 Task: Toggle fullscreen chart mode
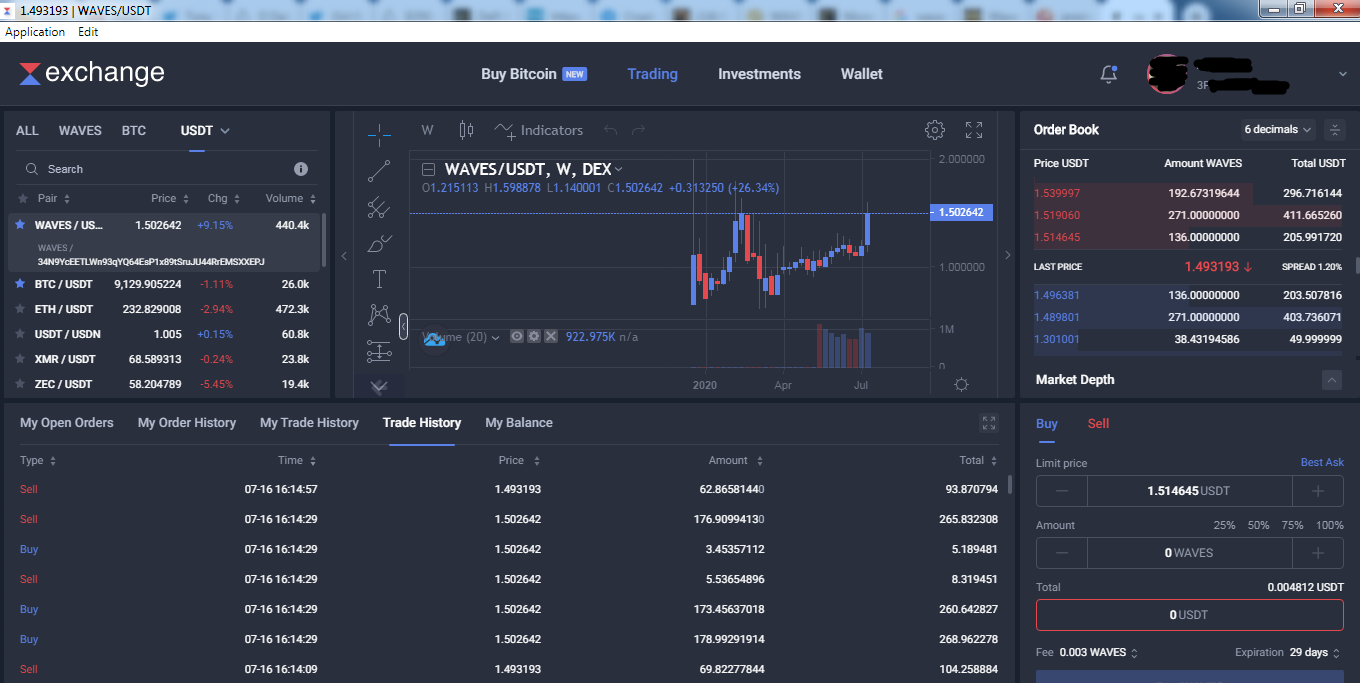[974, 130]
